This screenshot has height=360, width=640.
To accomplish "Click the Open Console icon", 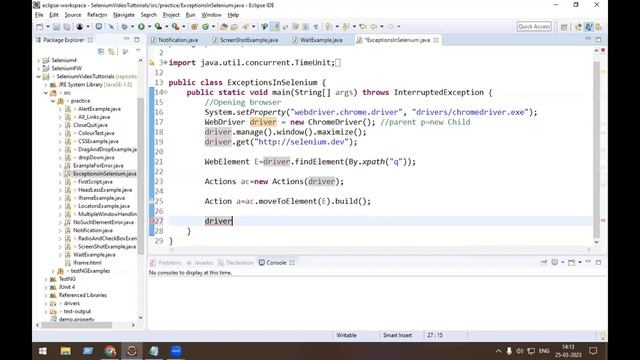I will (572, 262).
